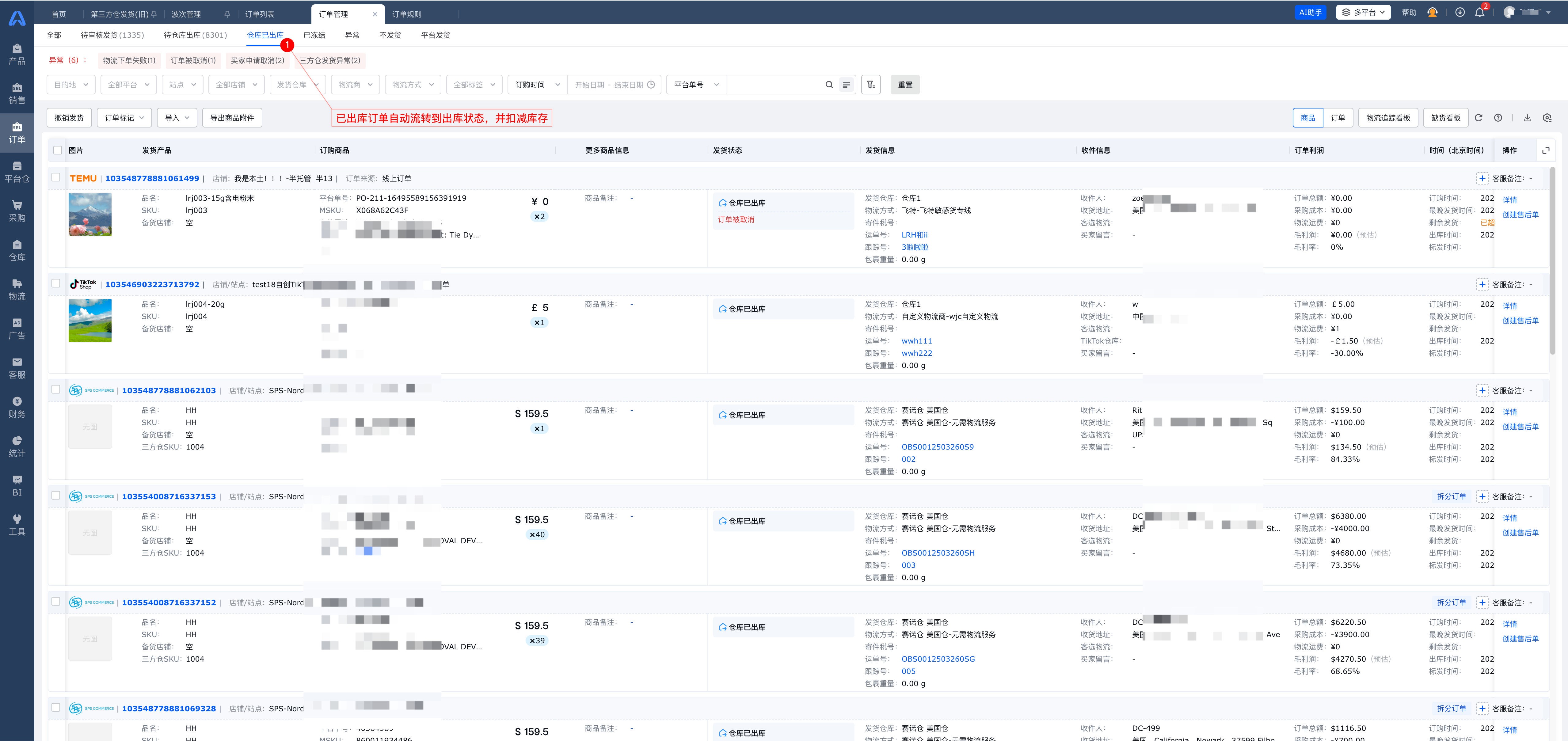Screen dimensions: 1568x741
Task: Expand the 订单标记 dropdown button
Action: coord(124,118)
